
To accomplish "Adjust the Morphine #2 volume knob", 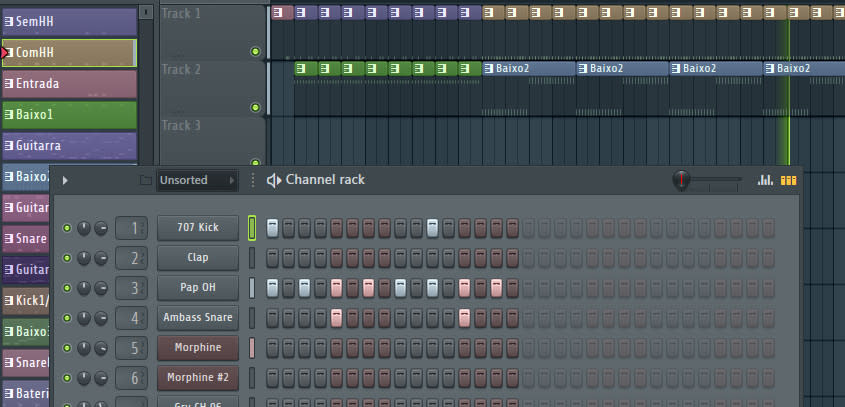I will [x=101, y=378].
